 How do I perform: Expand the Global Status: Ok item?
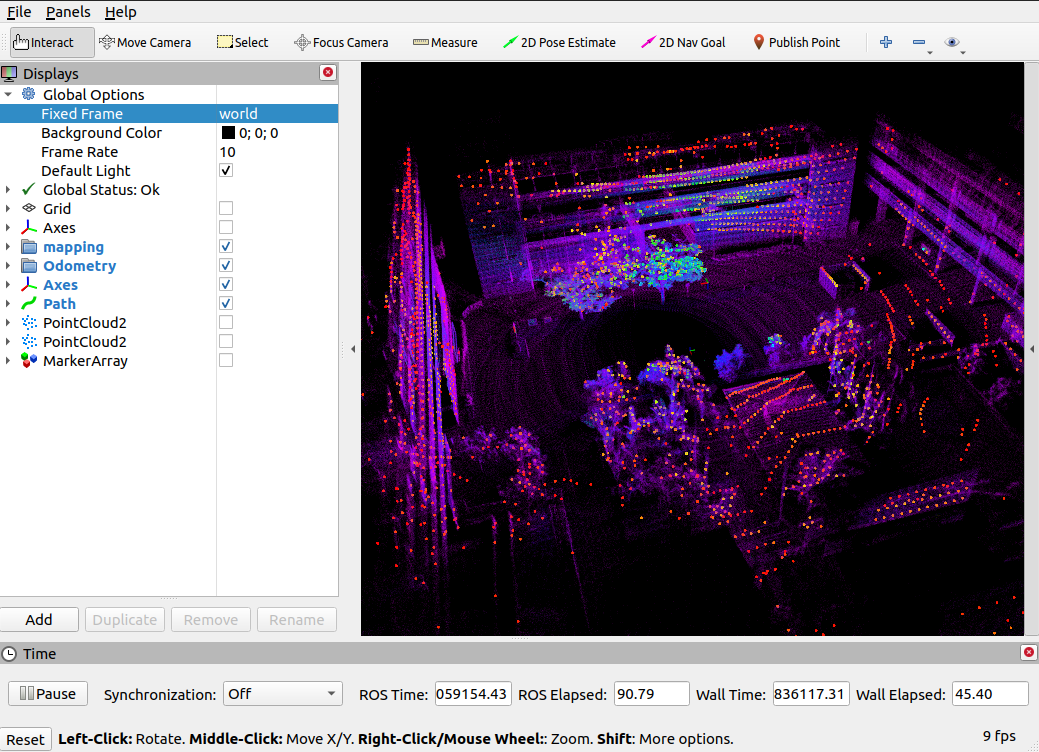pos(8,189)
